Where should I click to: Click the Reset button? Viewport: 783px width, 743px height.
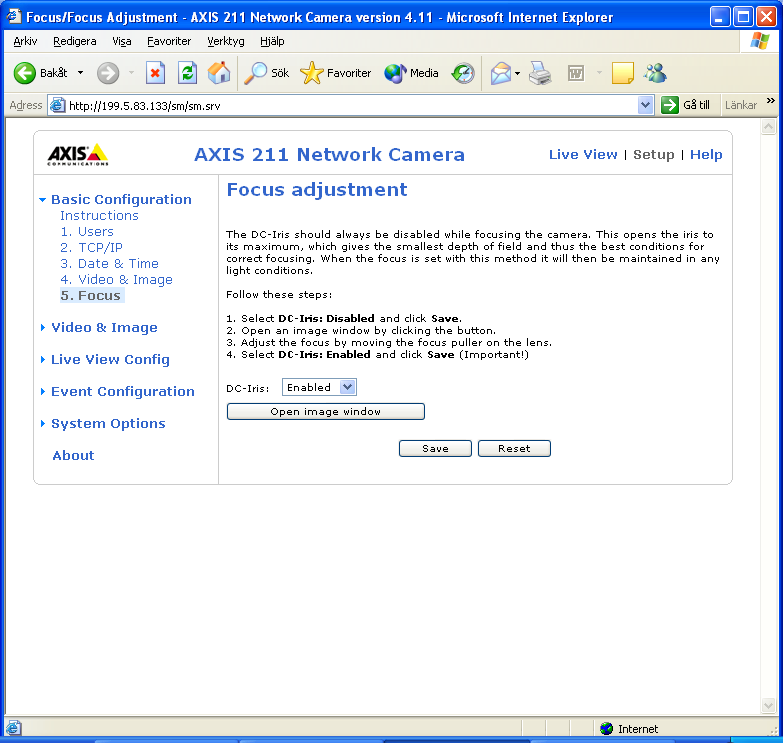514,448
